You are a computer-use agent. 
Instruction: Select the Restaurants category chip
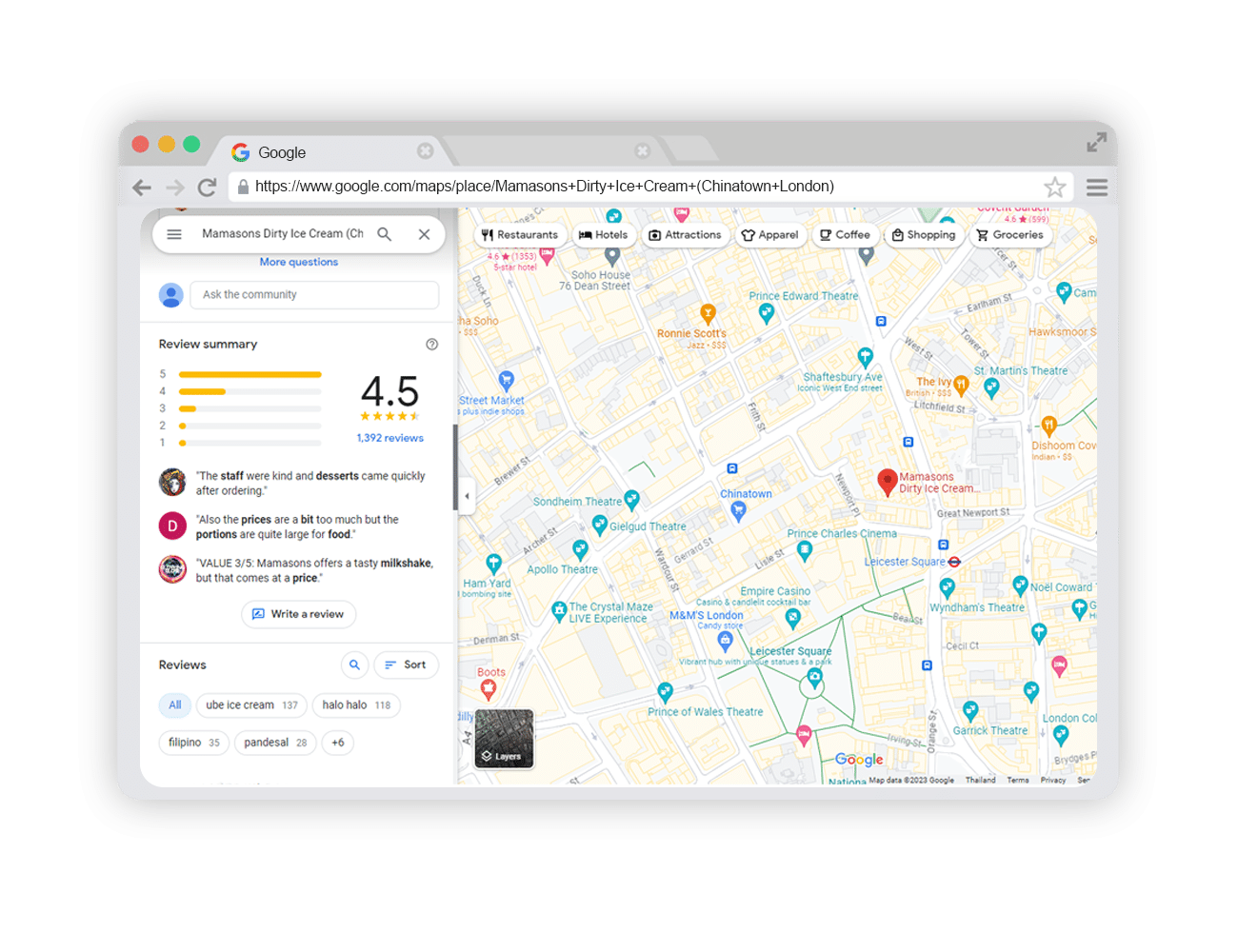point(520,235)
